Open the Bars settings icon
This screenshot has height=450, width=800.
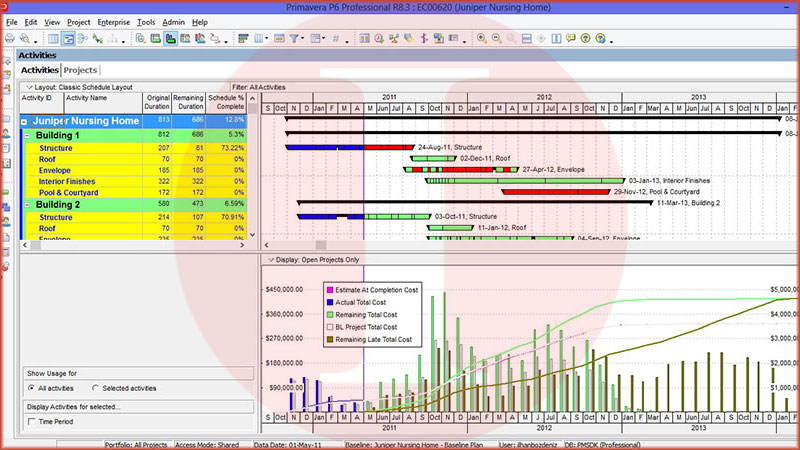point(315,38)
